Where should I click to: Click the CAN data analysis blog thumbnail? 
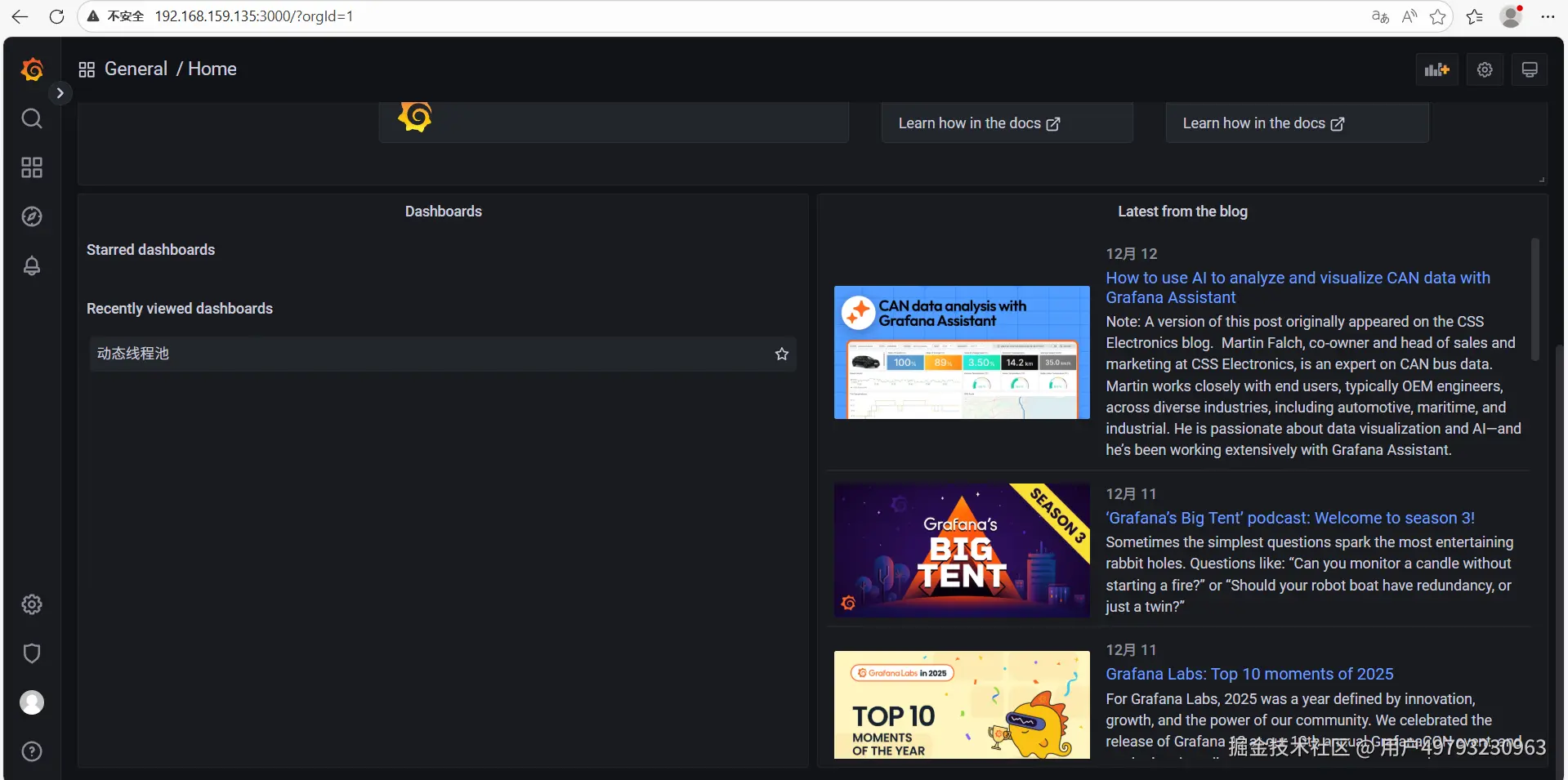click(962, 352)
